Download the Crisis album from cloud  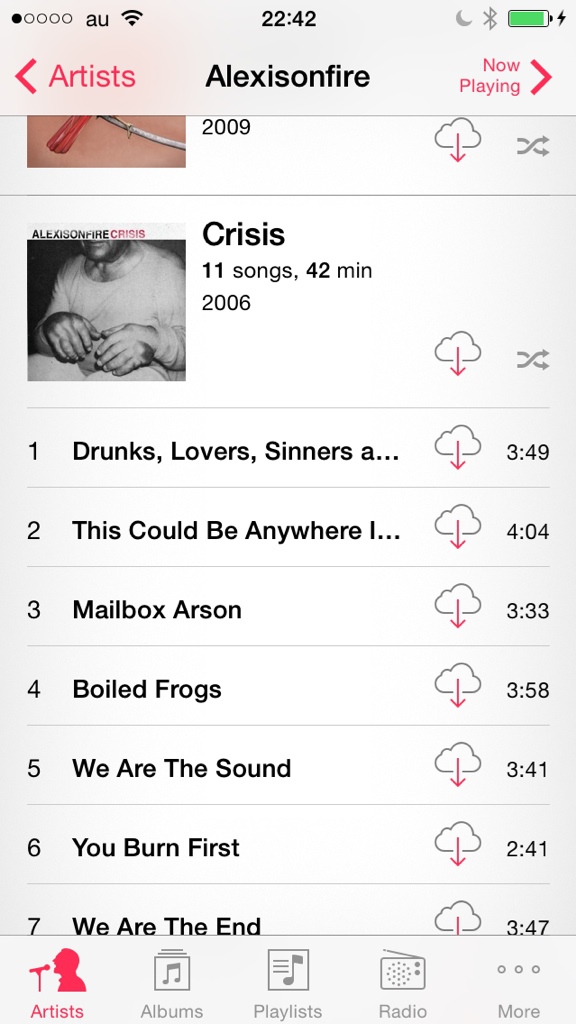[x=458, y=353]
